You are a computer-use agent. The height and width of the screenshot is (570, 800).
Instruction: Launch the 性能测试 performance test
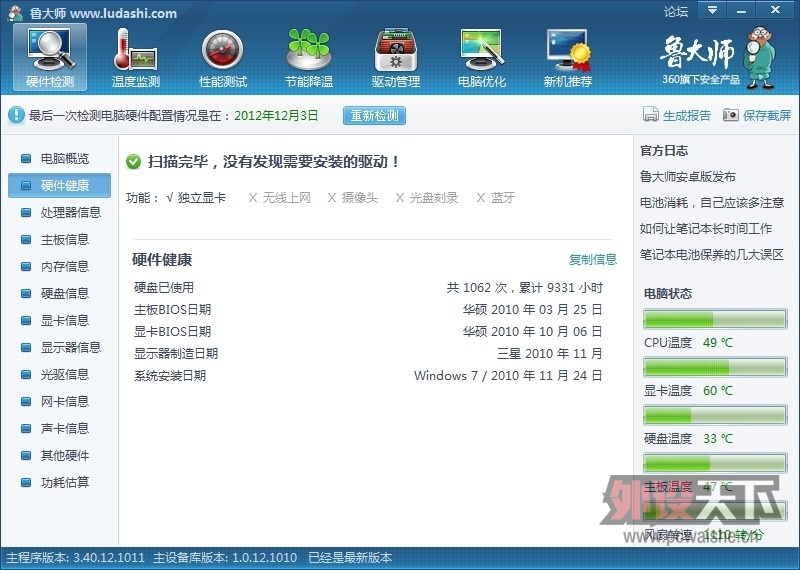pos(222,58)
